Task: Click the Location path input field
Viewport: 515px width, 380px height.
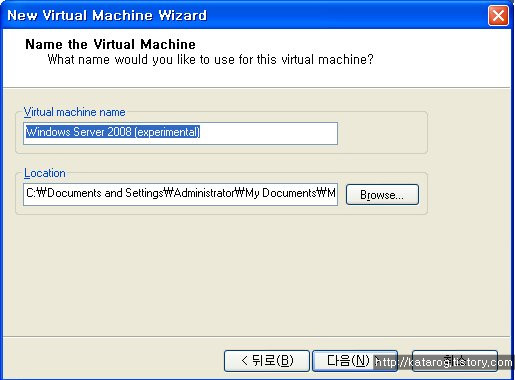Action: point(180,194)
